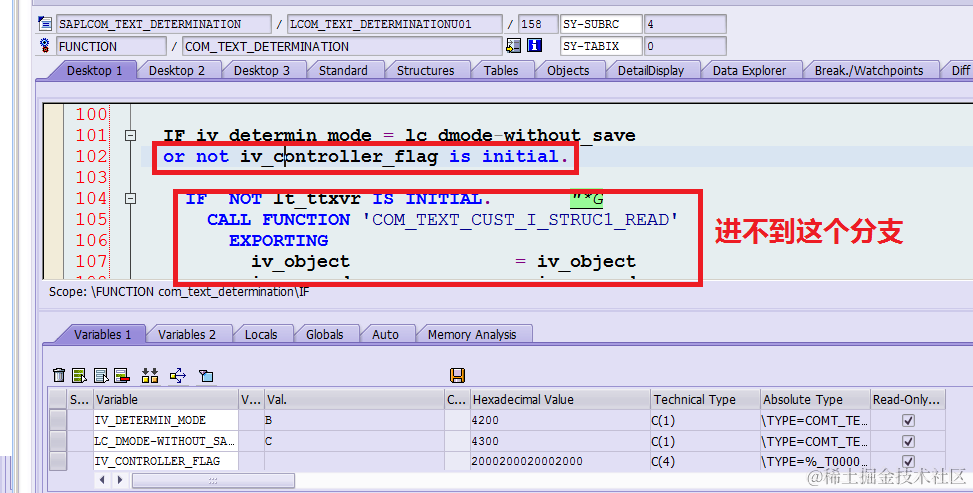The image size is (973, 493).
Task: Click the LCOM_TEXT_DETERMINATIONU01 include field
Action: pyautogui.click(x=395, y=24)
